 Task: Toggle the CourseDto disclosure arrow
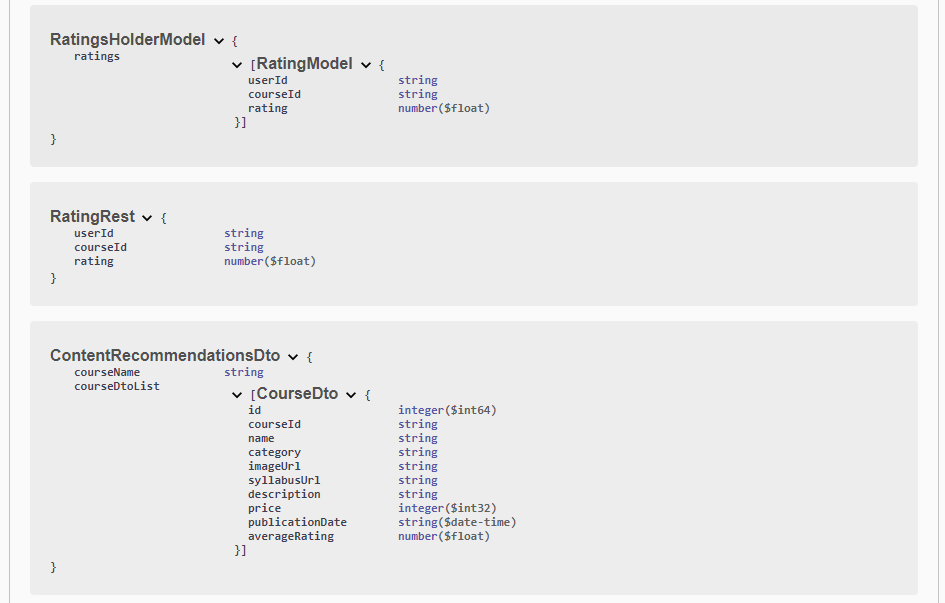[350, 393]
